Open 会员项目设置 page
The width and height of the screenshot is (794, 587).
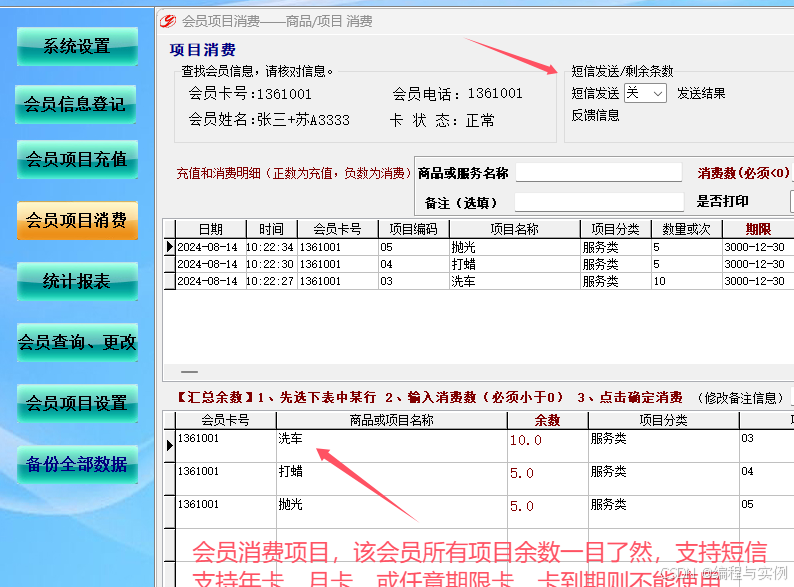(77, 403)
